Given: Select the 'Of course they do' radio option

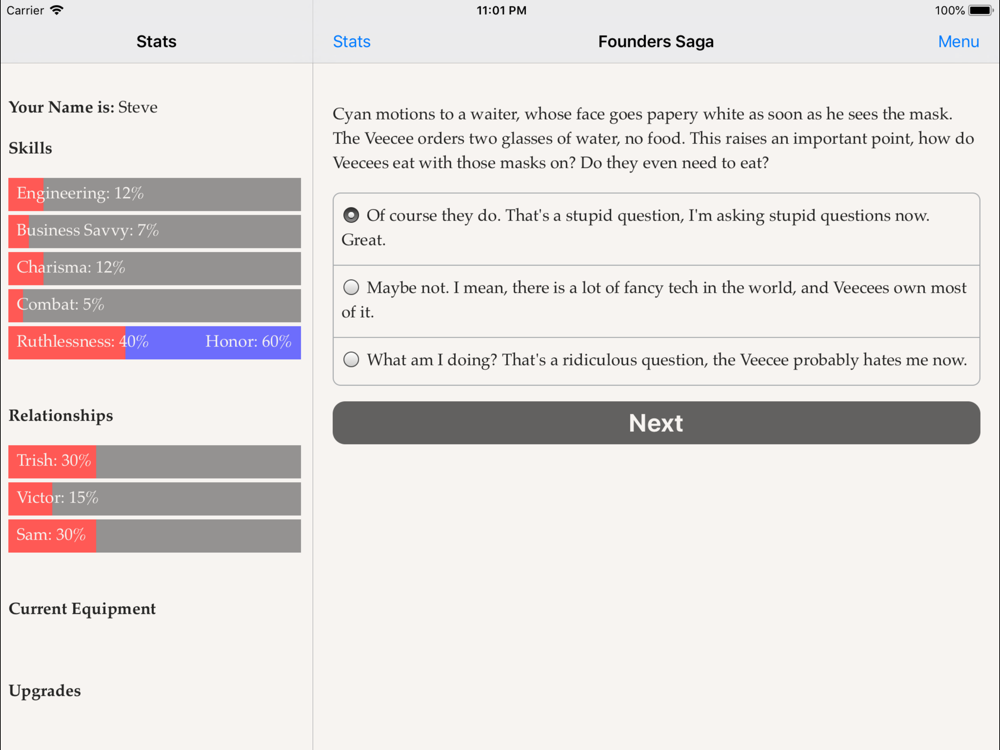Looking at the screenshot, I should pos(351,215).
